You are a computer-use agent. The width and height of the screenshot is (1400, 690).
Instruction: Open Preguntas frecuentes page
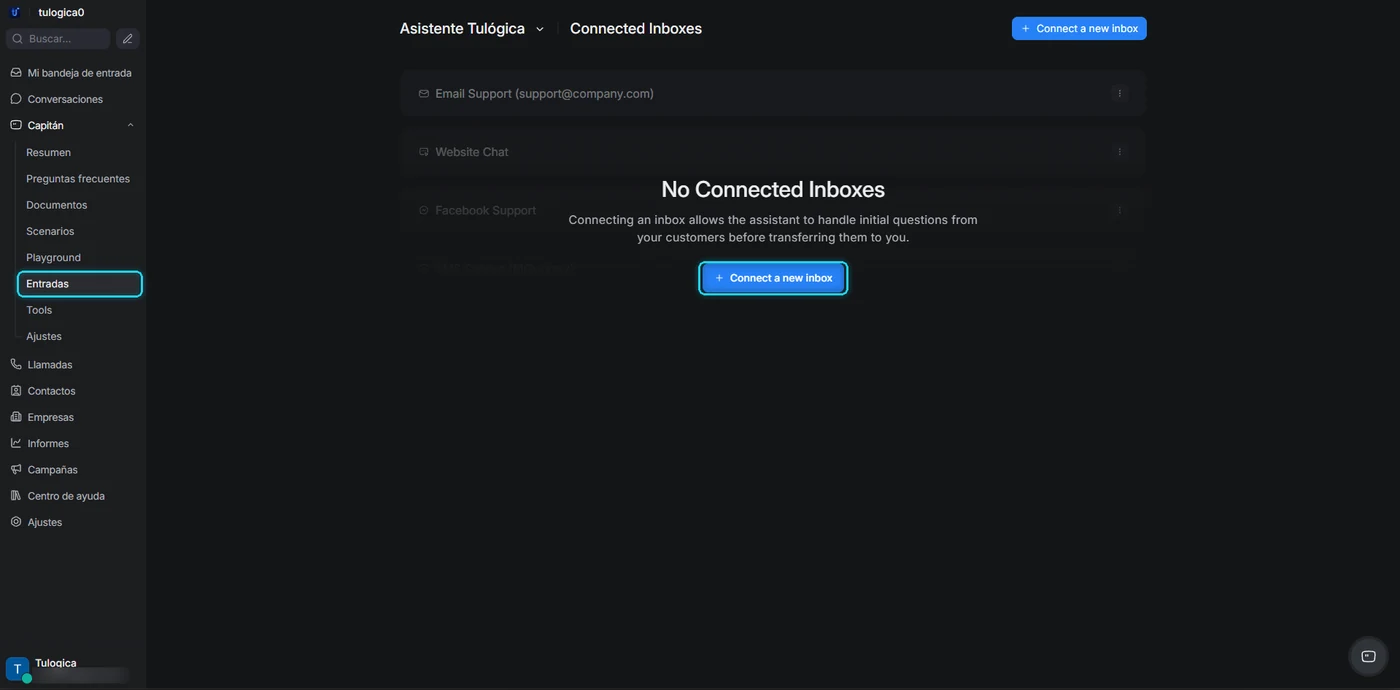click(x=78, y=178)
